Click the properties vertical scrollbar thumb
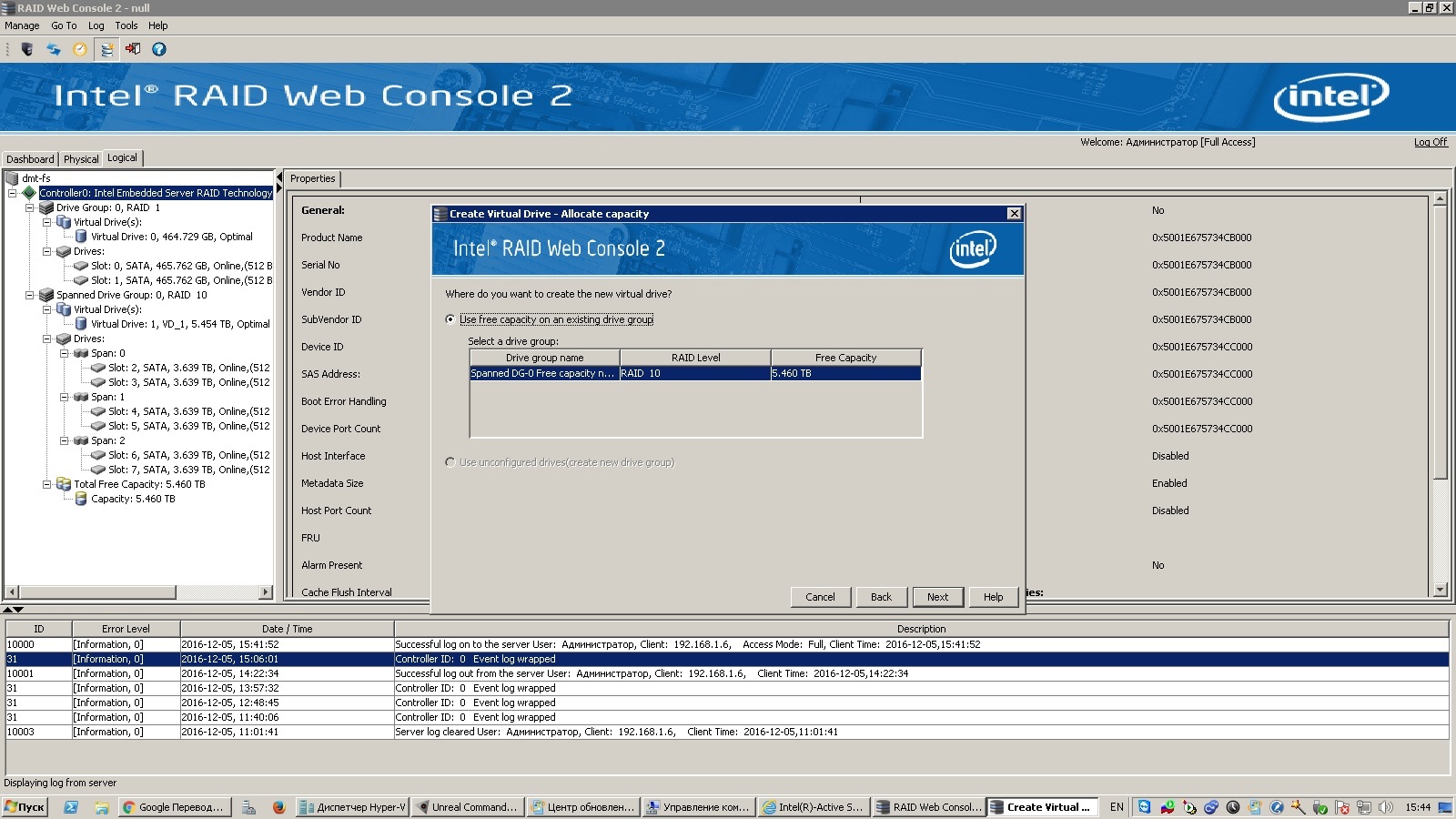 point(1440,343)
